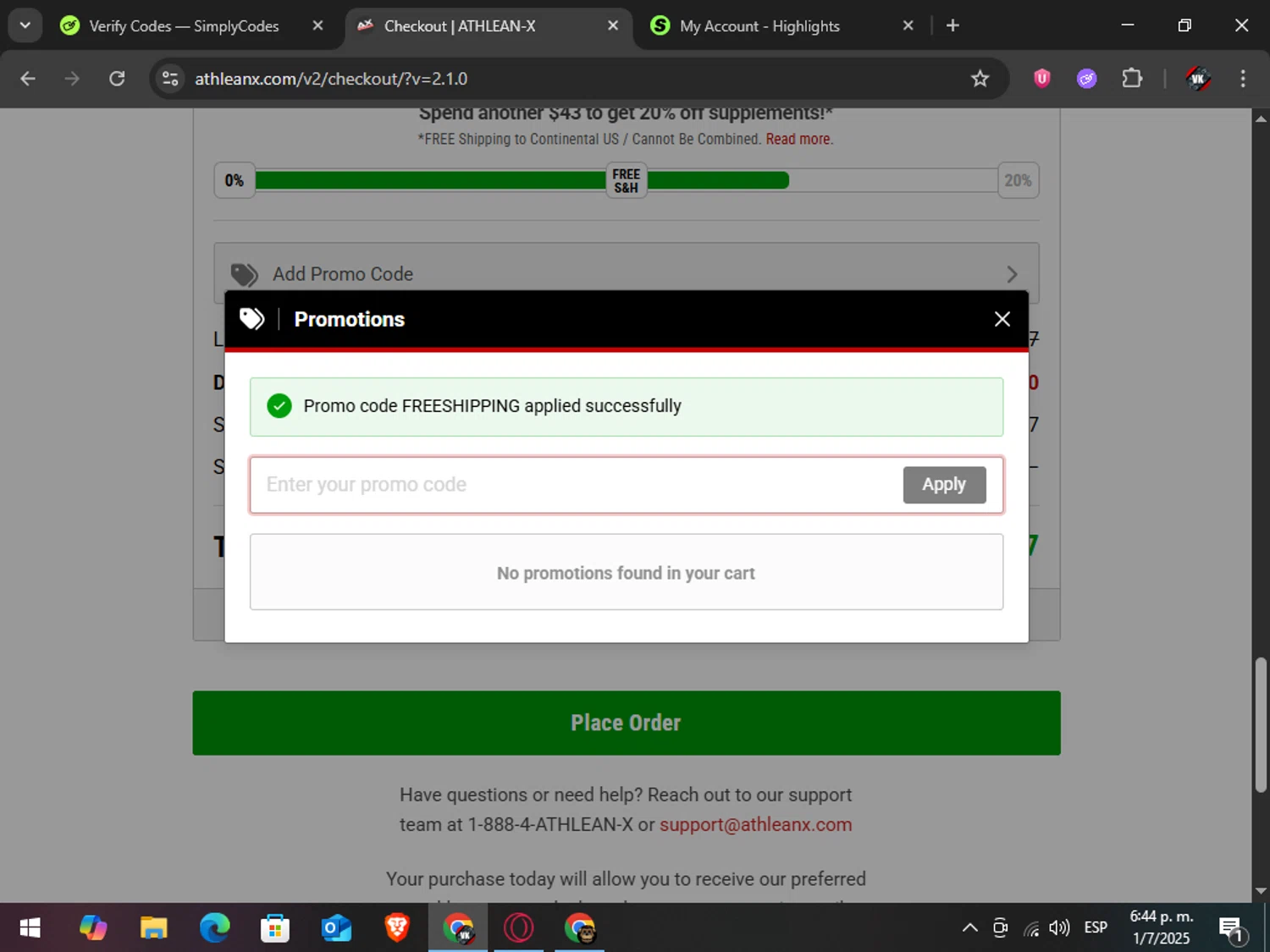
Task: Open Meet Now camera tray icon
Action: (x=1000, y=928)
